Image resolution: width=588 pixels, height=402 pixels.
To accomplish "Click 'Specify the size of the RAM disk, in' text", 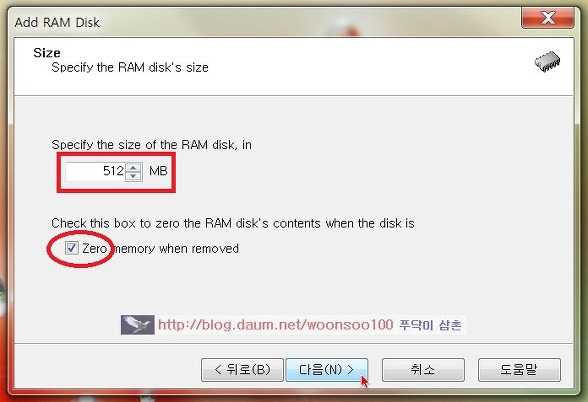I will pos(152,145).
